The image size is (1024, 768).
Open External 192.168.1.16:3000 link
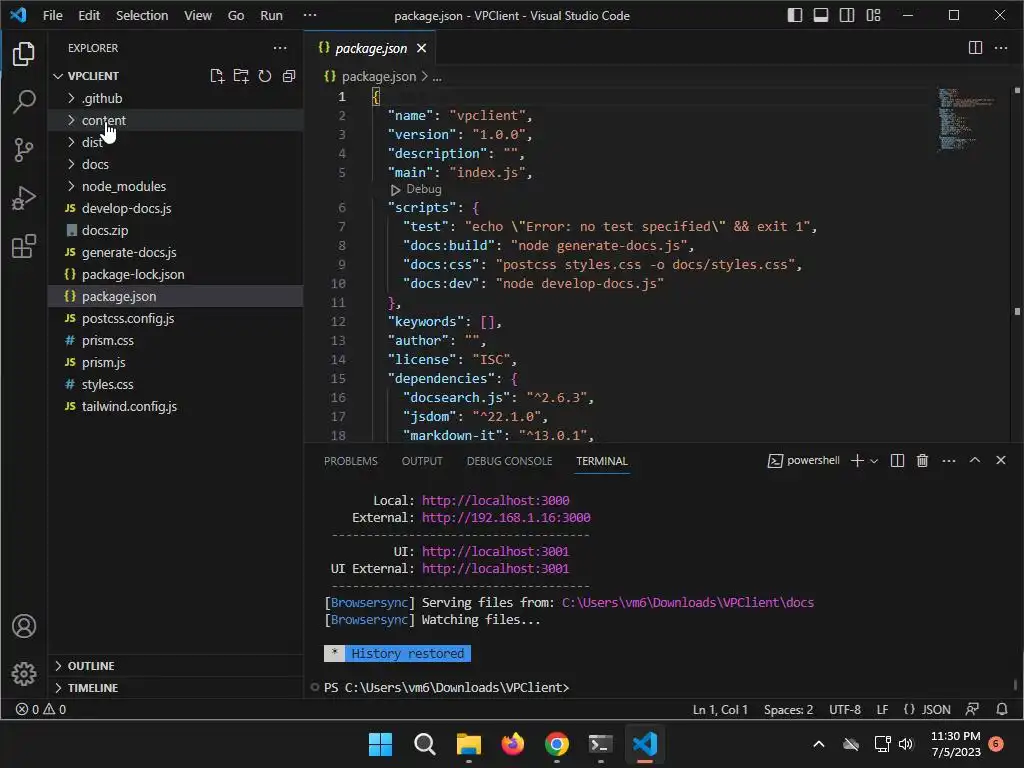506,517
